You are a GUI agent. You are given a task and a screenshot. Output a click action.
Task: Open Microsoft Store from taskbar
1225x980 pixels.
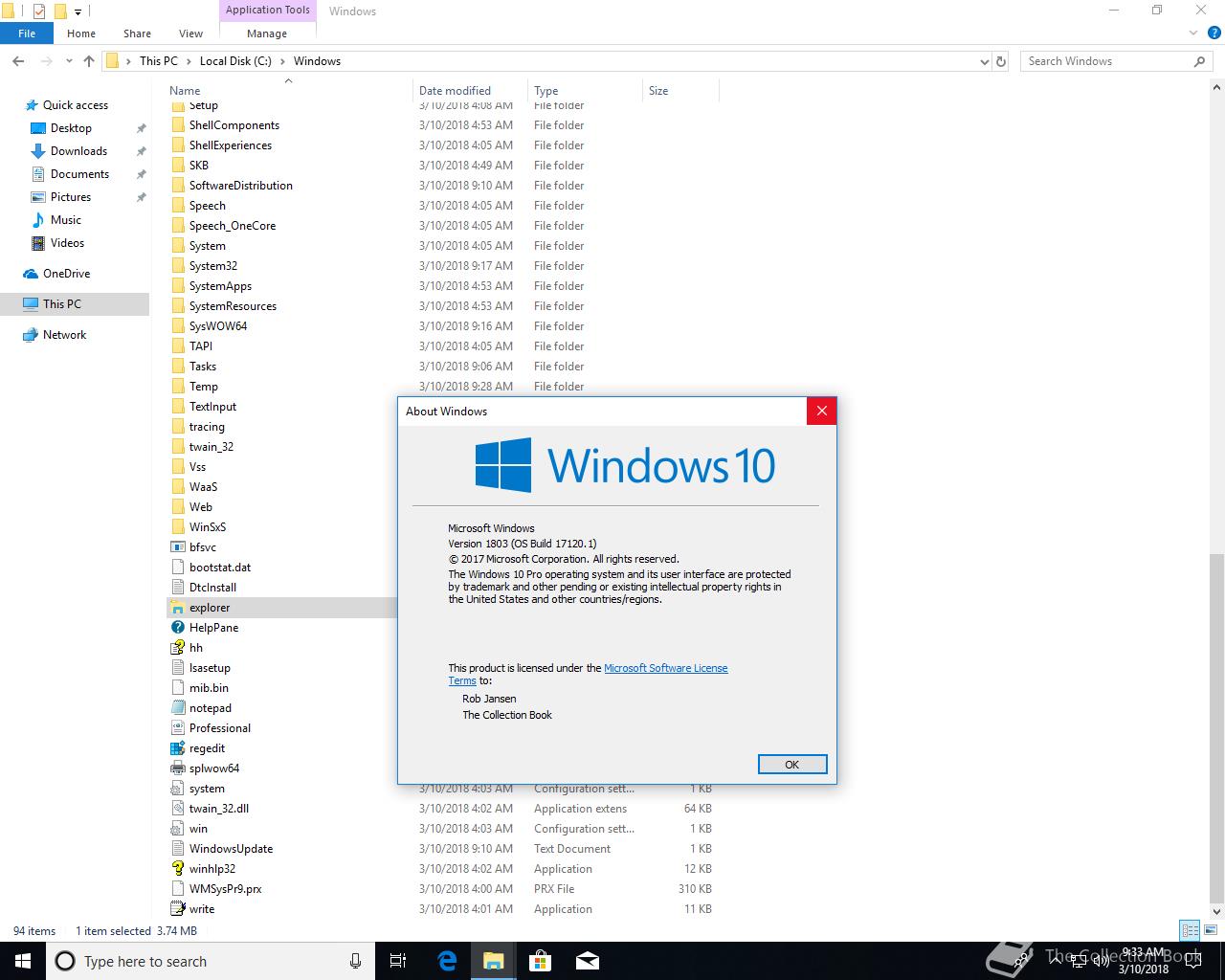pyautogui.click(x=541, y=961)
